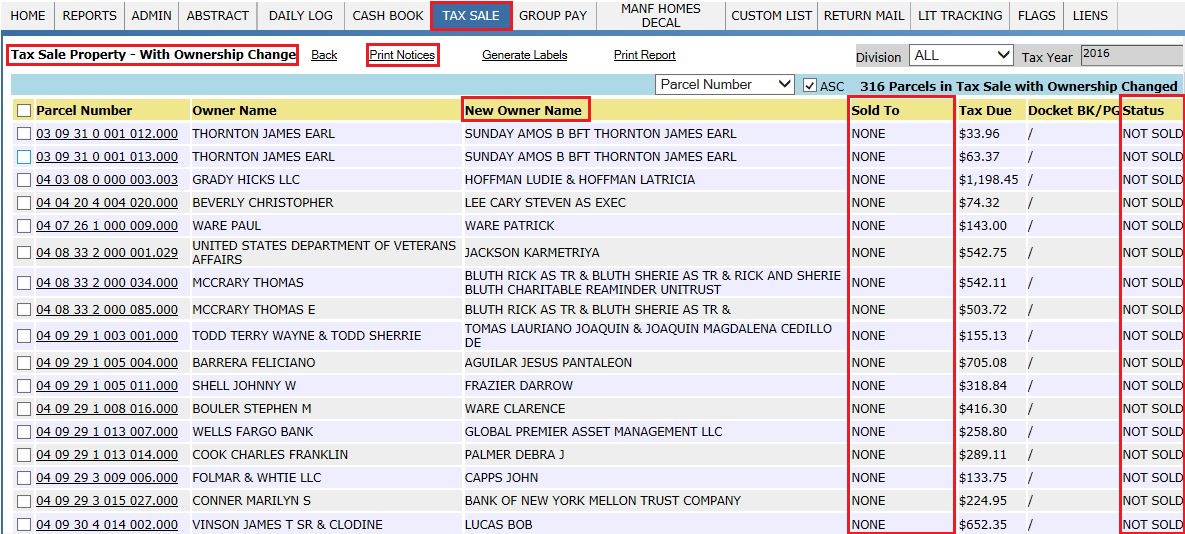Check the box for parcel 04 09 29 1 005 011.000
The height and width of the screenshot is (534, 1185).
click(x=24, y=386)
